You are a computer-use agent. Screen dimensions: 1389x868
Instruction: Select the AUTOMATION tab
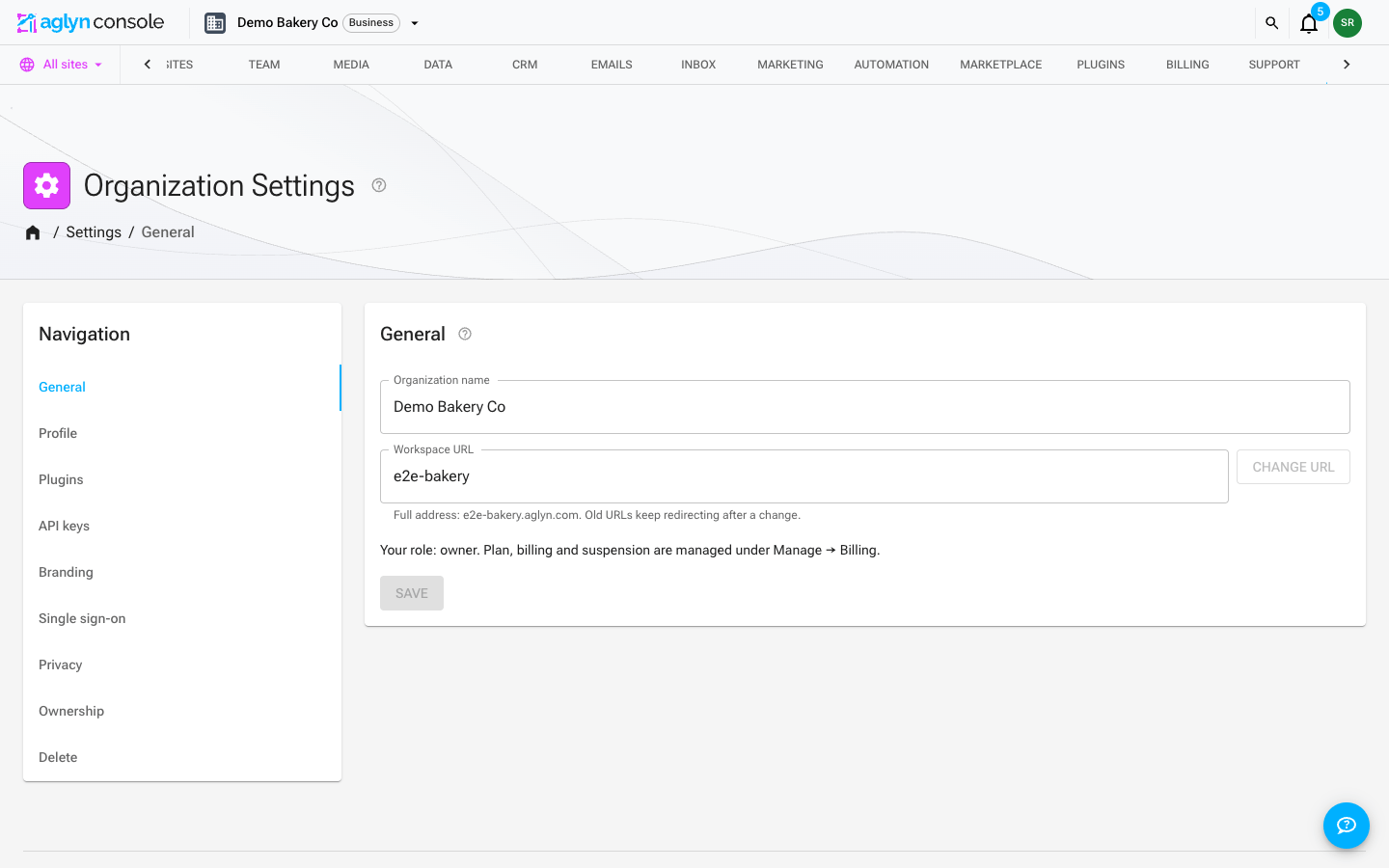pos(891,65)
